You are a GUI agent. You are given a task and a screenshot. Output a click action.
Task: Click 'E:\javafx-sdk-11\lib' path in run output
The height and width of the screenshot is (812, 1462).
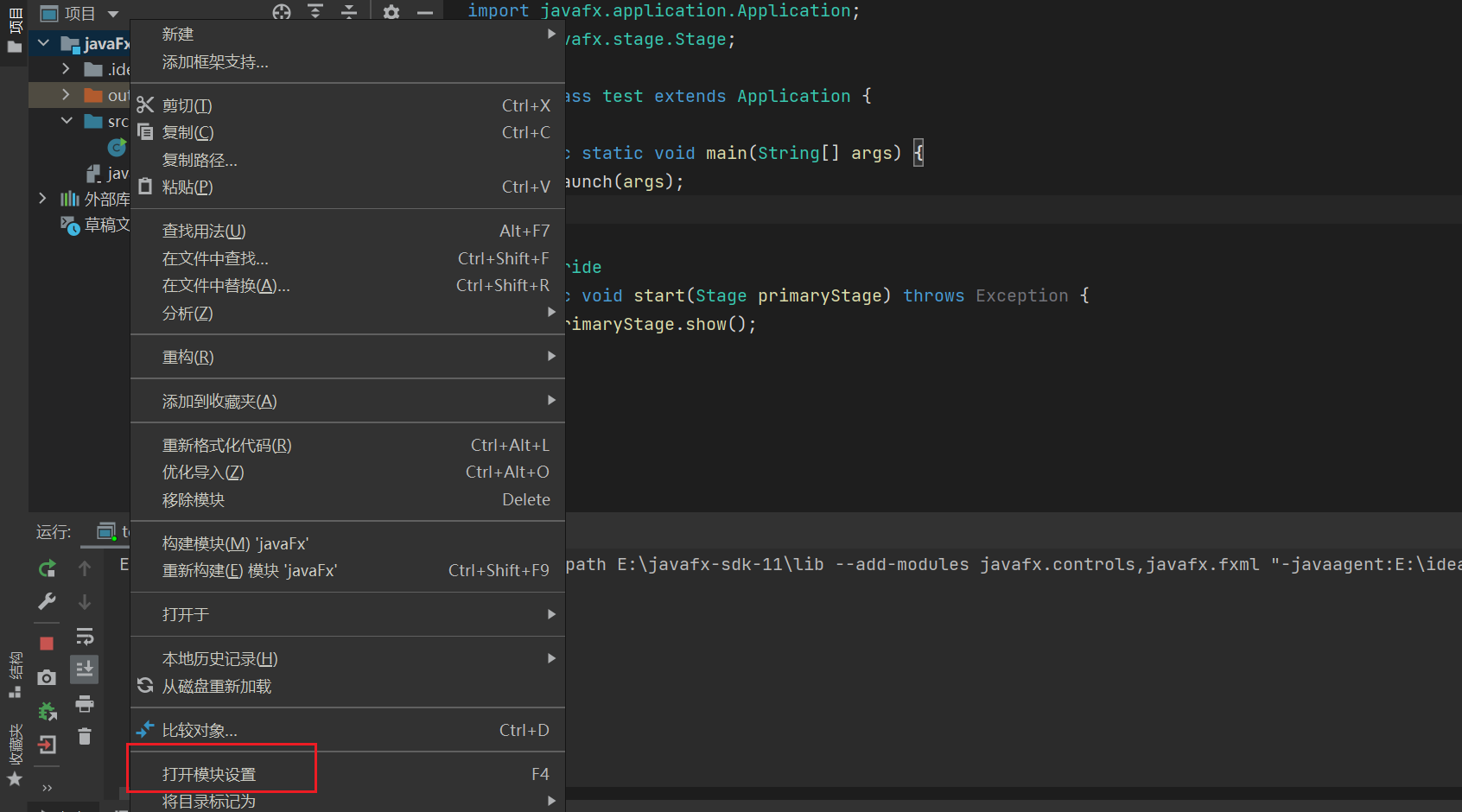(721, 564)
